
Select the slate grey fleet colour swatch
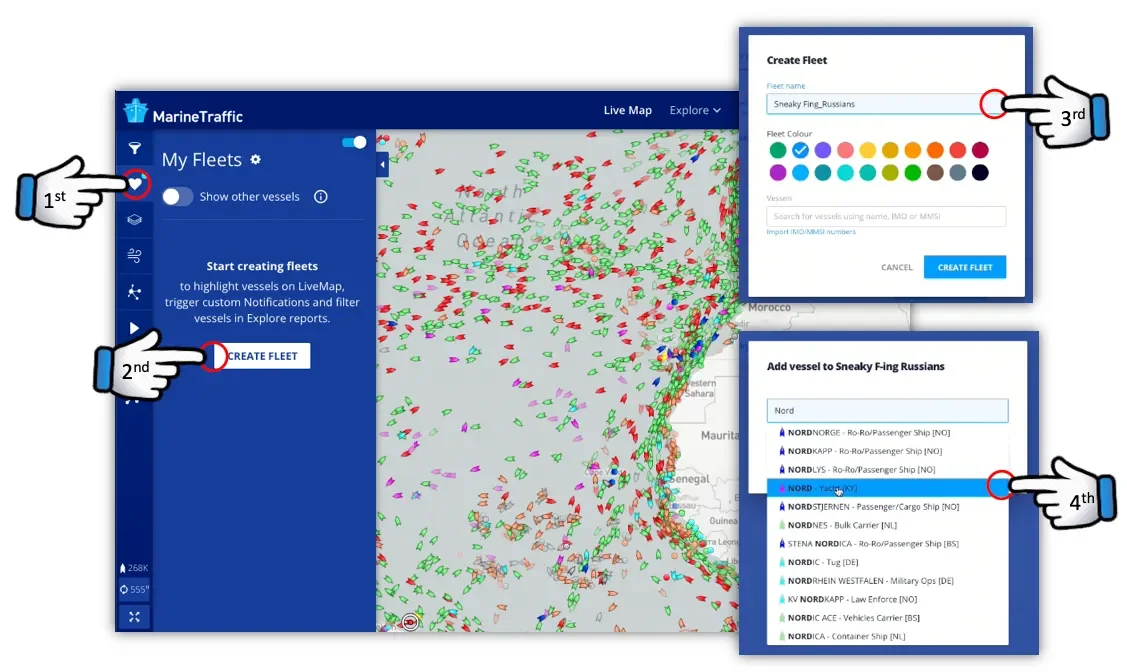(x=957, y=172)
